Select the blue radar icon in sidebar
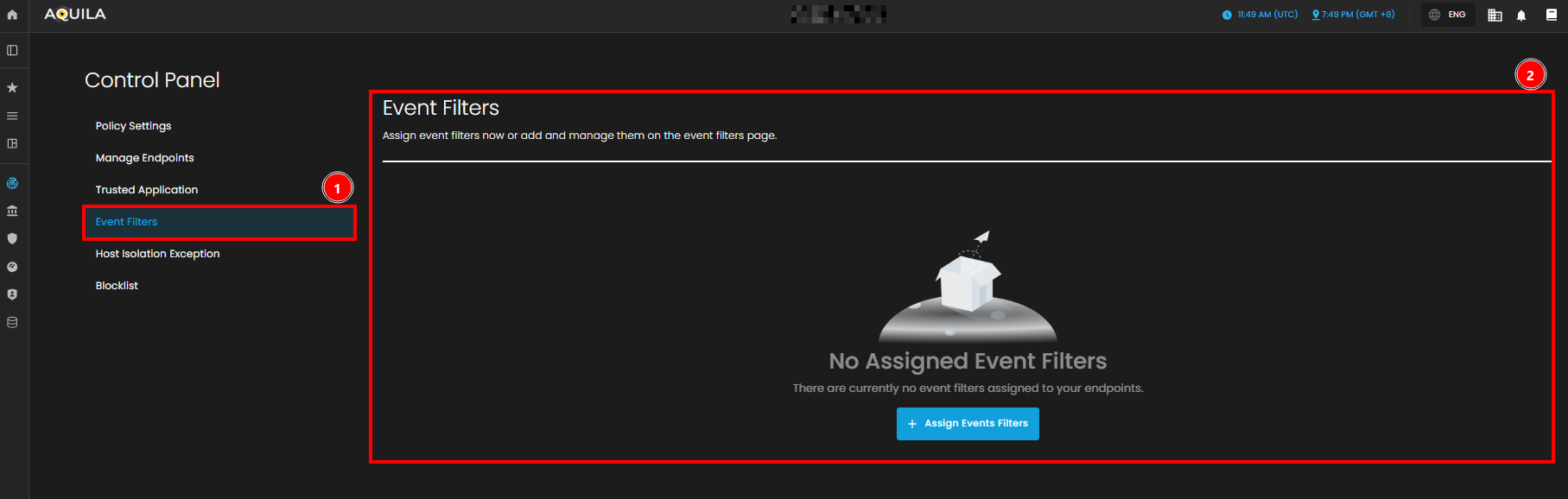 coord(12,183)
